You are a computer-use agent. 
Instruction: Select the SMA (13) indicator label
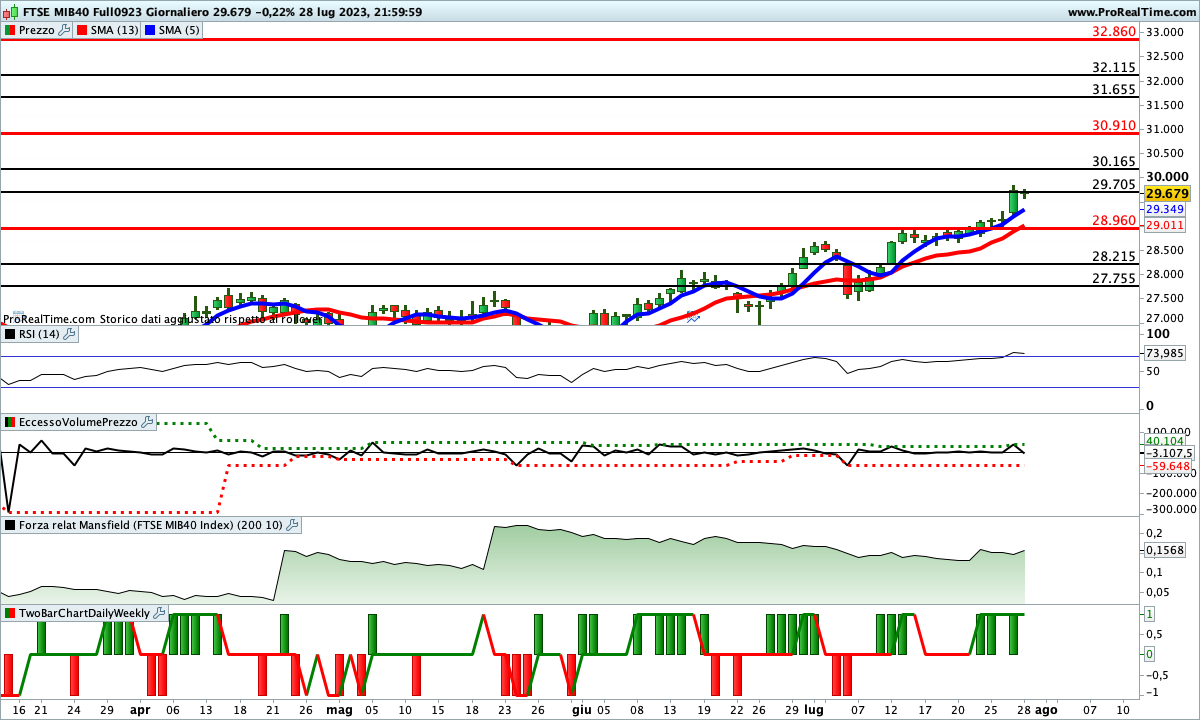tap(115, 30)
